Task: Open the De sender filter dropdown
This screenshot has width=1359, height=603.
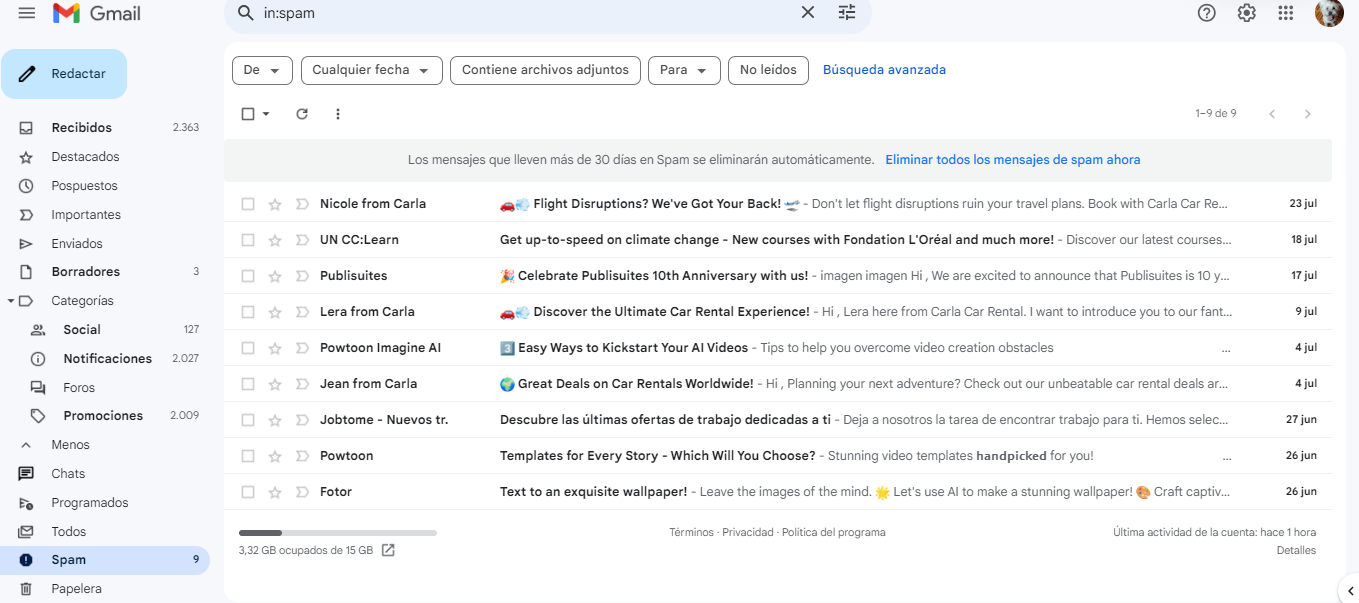Action: pos(263,70)
